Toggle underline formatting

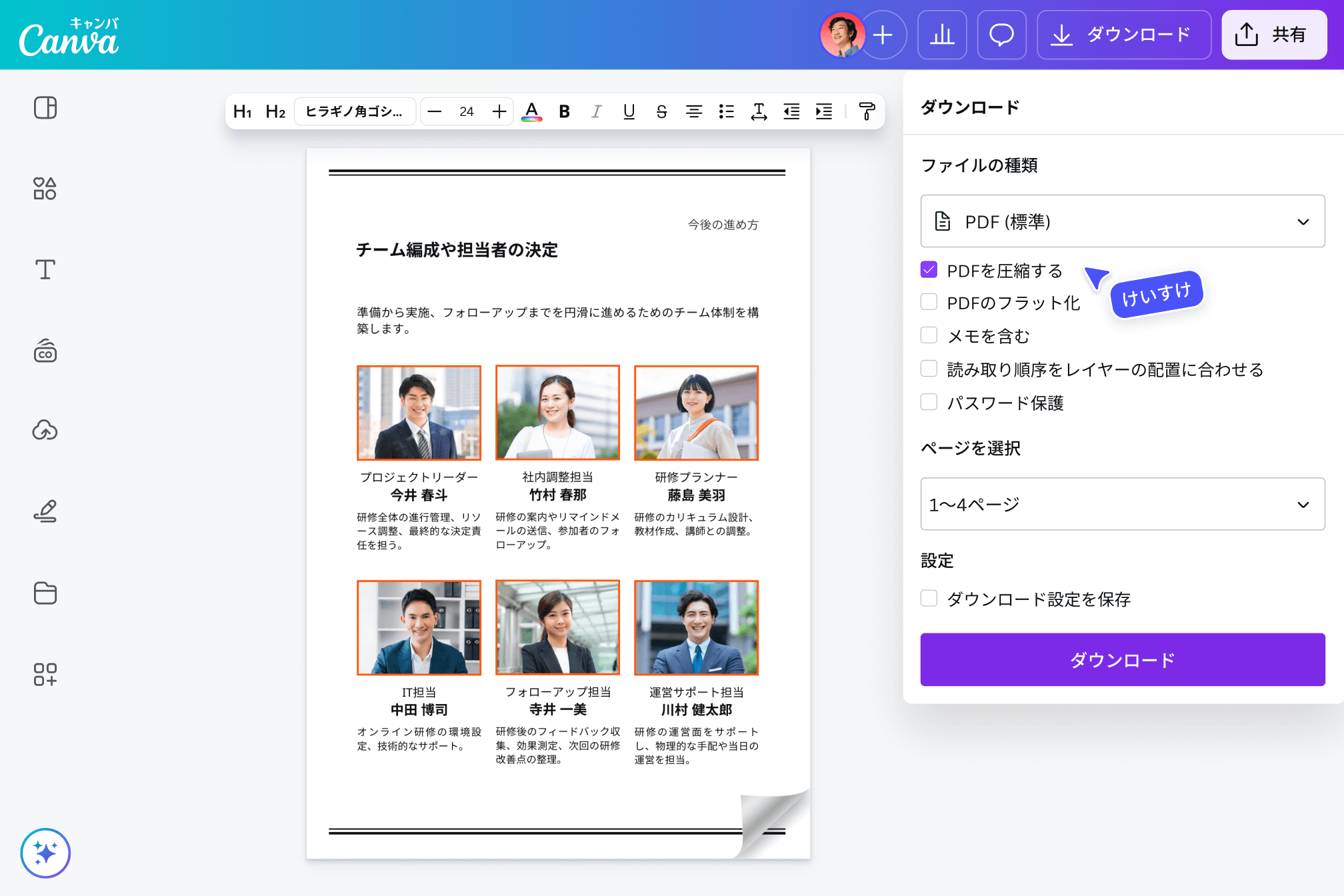[629, 111]
